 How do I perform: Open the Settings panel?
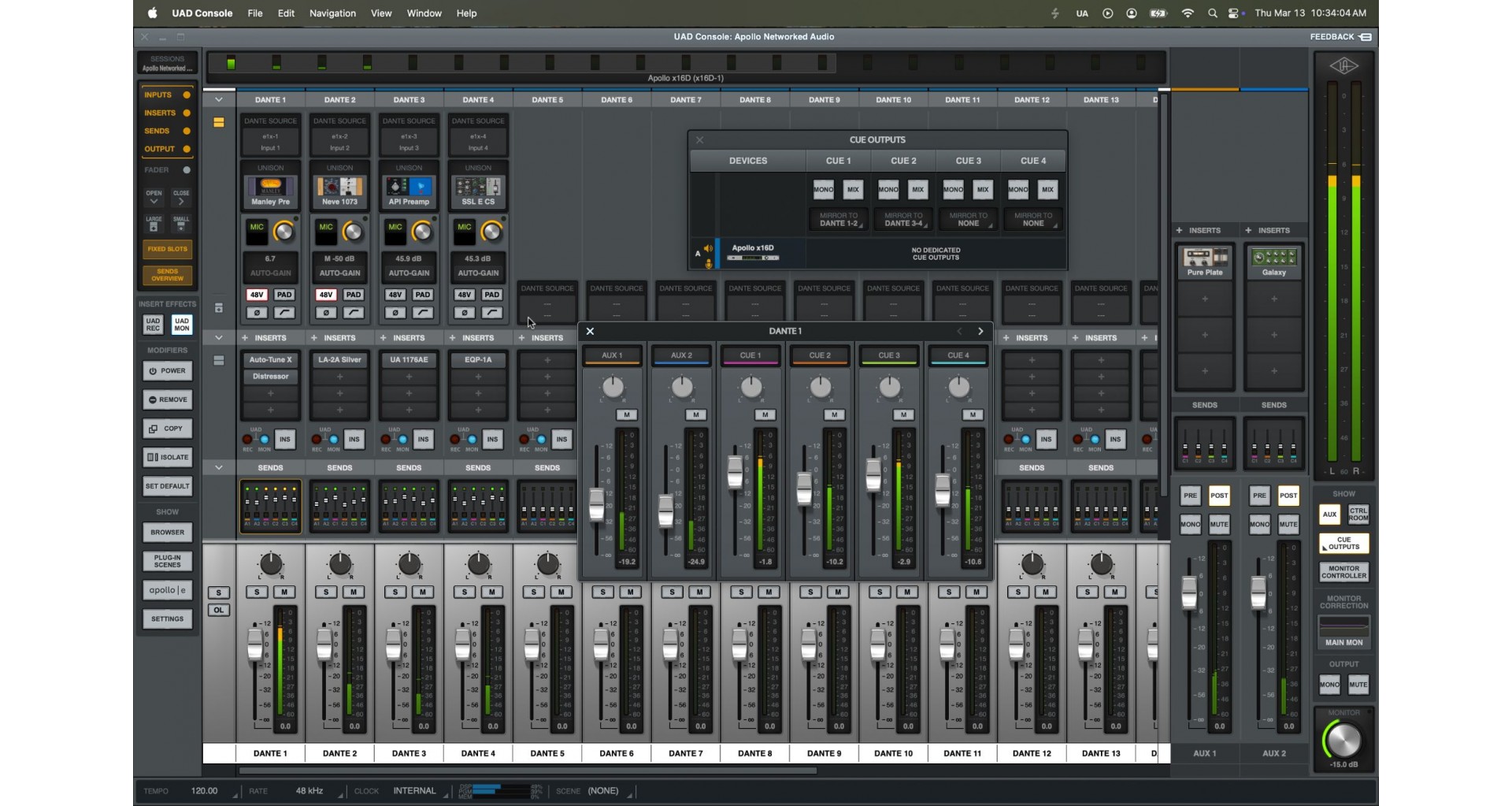(167, 619)
